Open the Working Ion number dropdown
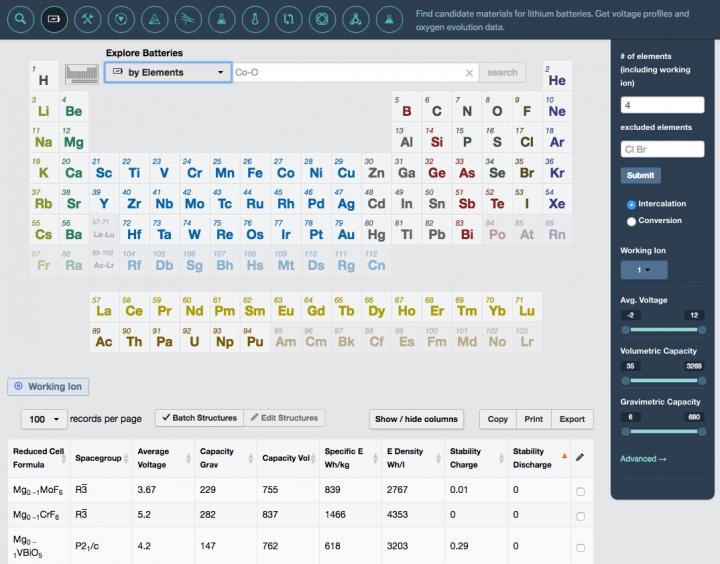 [x=644, y=269]
